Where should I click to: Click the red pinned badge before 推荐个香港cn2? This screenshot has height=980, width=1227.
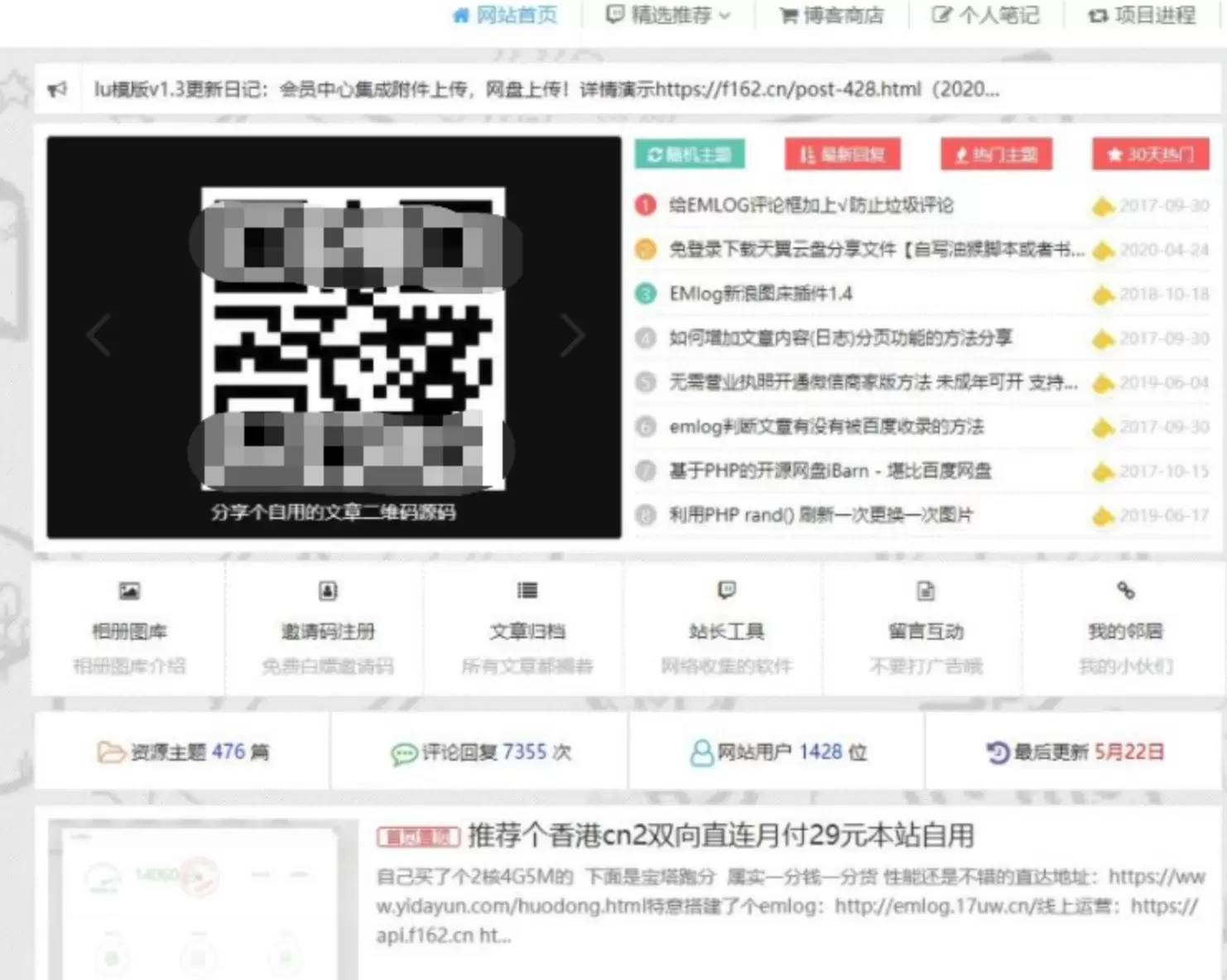click(x=418, y=837)
